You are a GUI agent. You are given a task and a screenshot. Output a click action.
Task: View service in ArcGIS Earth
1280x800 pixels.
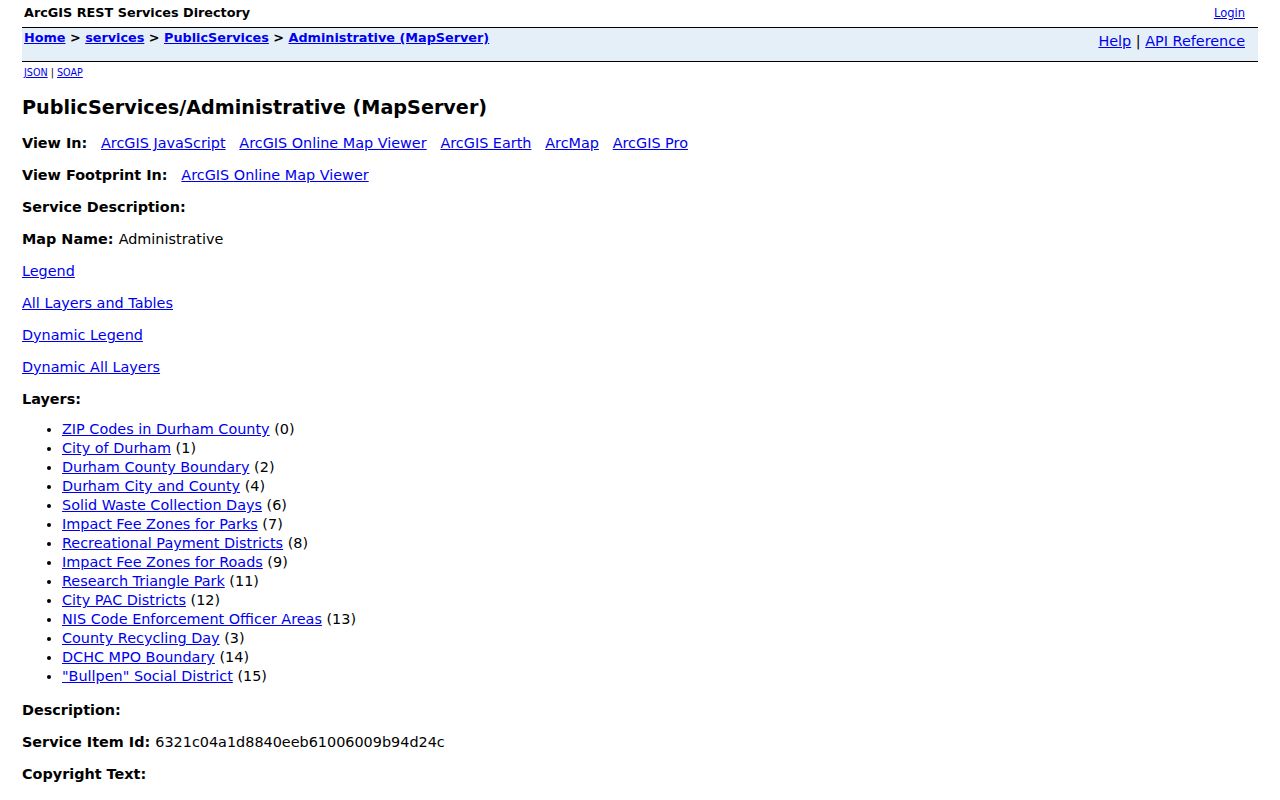click(485, 143)
